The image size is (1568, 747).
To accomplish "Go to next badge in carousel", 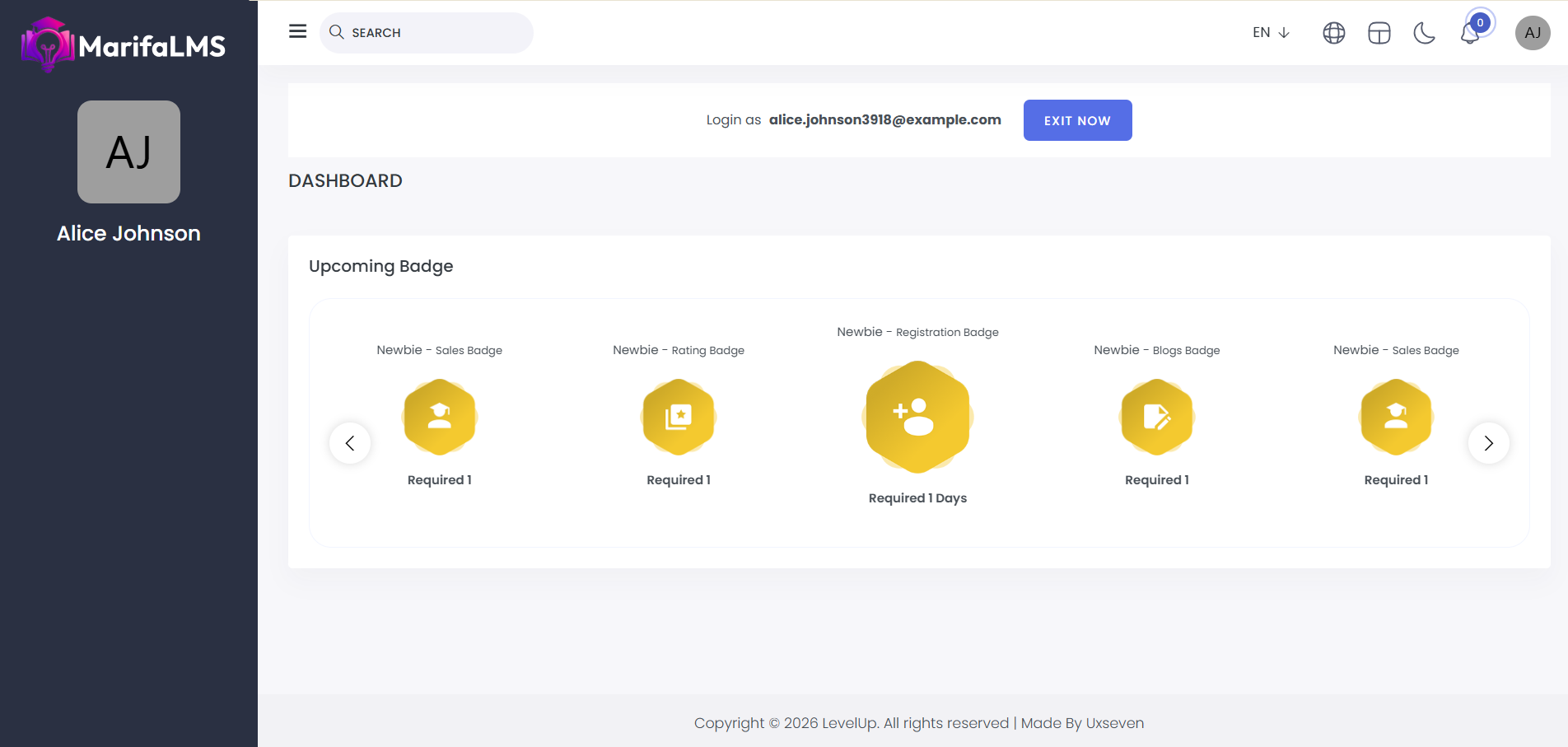I will (x=1488, y=443).
